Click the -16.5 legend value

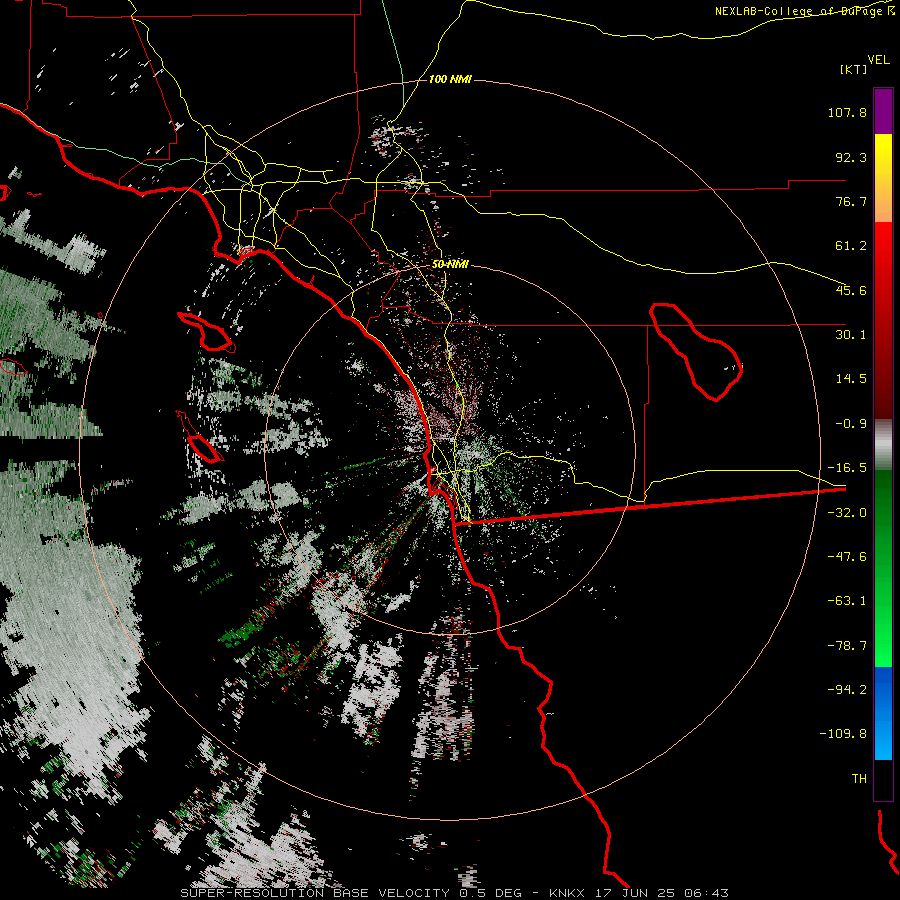[847, 468]
